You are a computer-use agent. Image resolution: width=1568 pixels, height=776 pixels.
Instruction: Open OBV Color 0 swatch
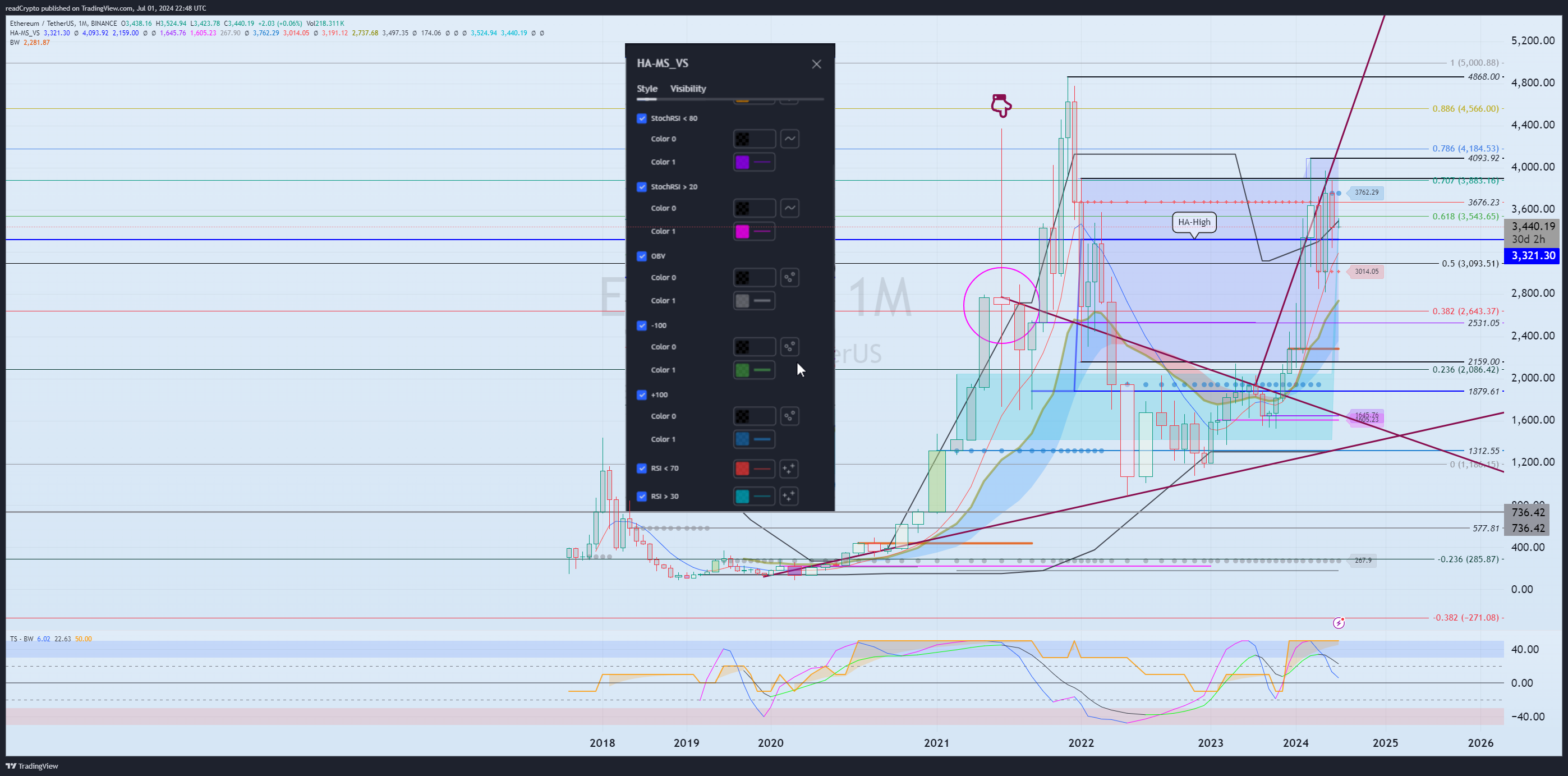coord(754,278)
